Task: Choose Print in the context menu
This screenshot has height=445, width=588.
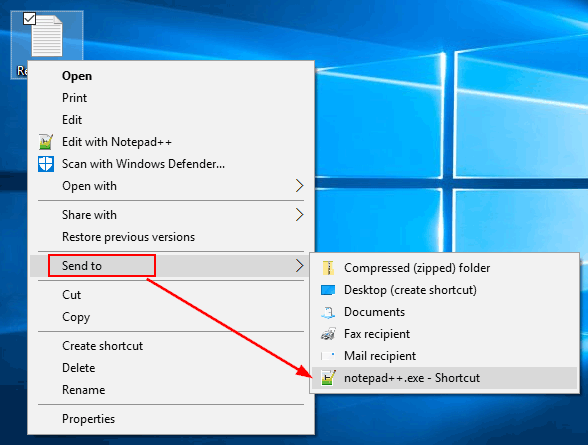Action: click(171, 98)
